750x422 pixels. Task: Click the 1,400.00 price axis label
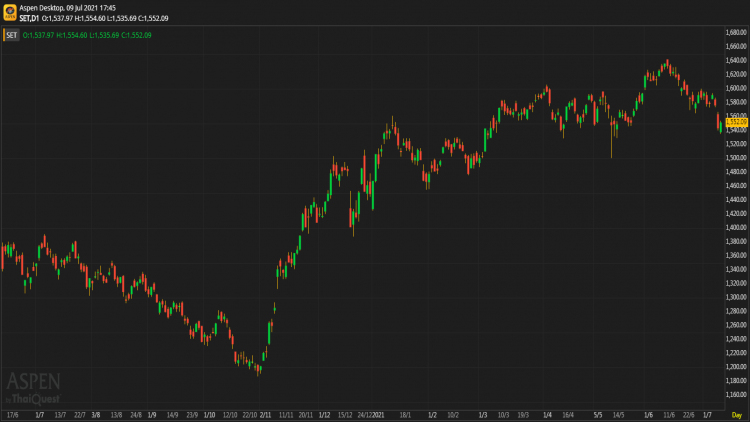(736, 228)
